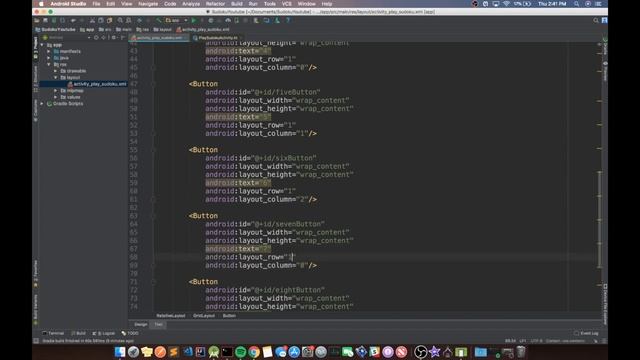Viewport: 640px width, 360px height.
Task: Click the RelativeLayout breadcrumb
Action: coord(171,316)
